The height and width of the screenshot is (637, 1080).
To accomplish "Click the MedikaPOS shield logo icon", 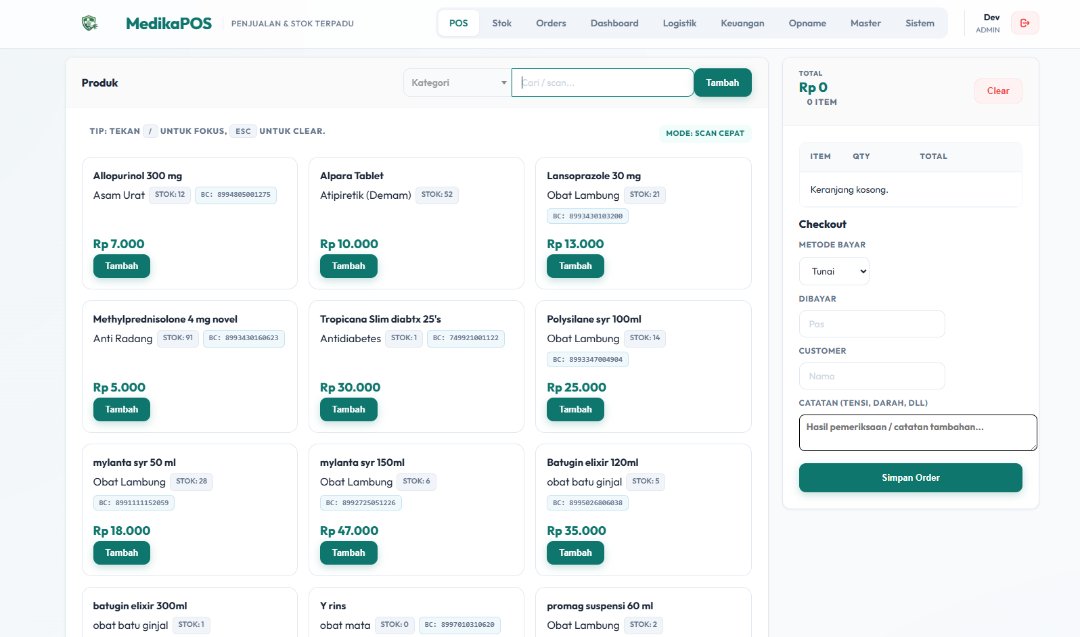I will [x=90, y=23].
